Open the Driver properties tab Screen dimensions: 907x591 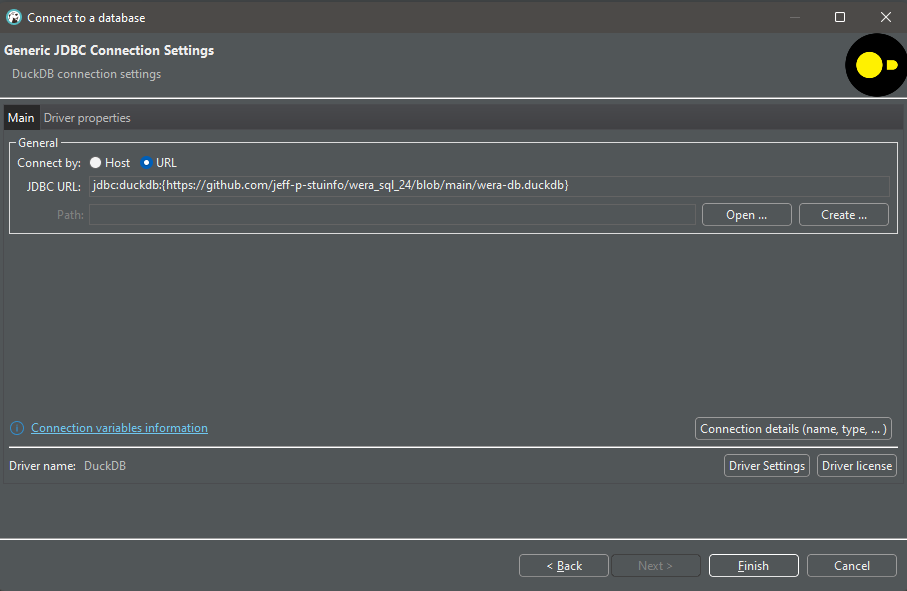click(x=87, y=118)
